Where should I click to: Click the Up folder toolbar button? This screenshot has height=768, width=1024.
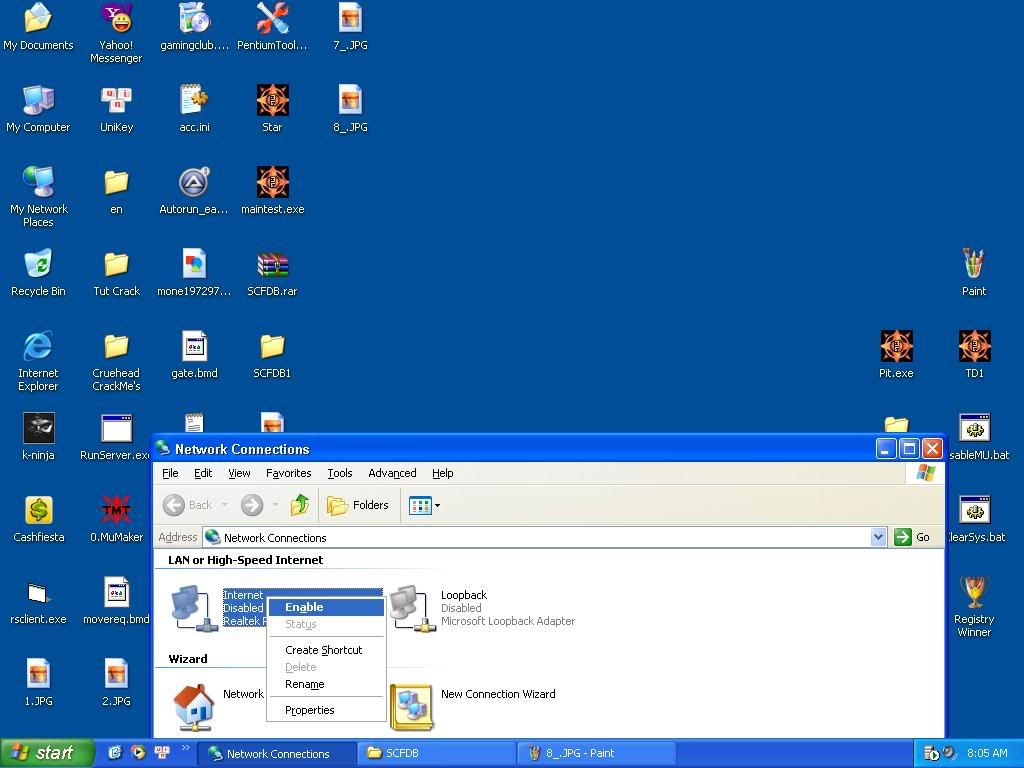(300, 505)
